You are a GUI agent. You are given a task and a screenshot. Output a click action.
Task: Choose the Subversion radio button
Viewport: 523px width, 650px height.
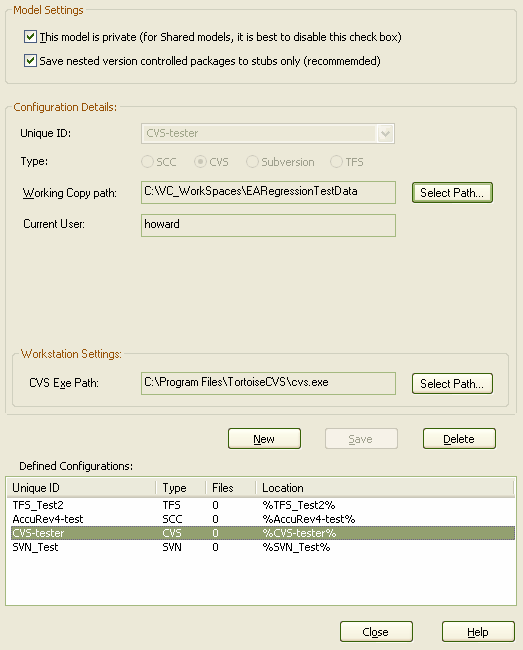pyautogui.click(x=252, y=162)
